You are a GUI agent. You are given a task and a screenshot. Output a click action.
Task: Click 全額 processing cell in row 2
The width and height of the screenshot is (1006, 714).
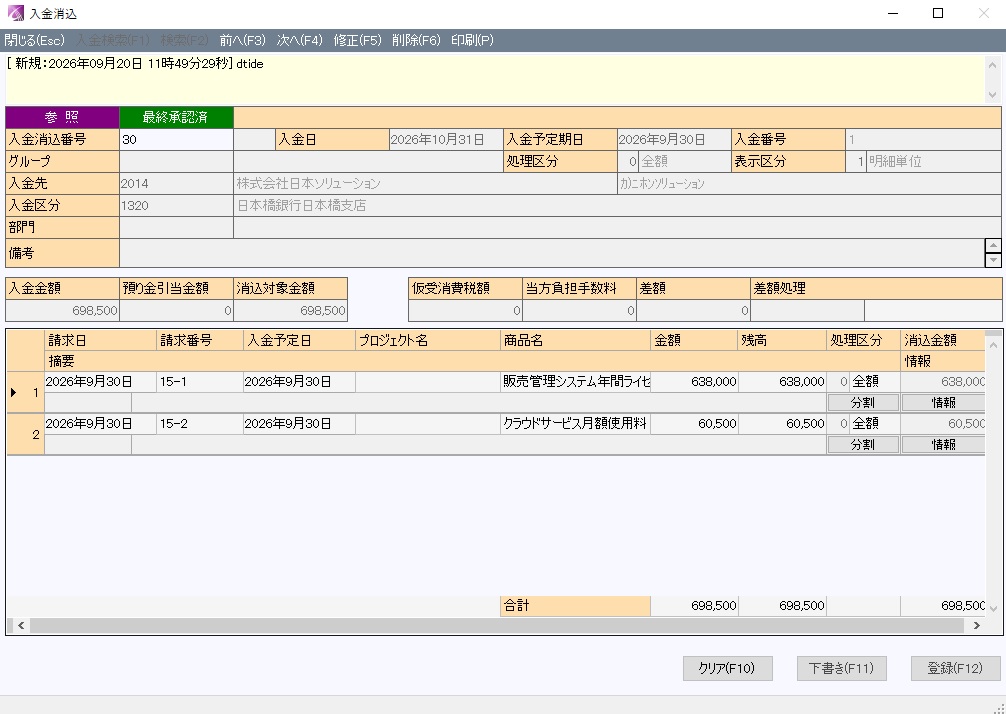point(875,423)
